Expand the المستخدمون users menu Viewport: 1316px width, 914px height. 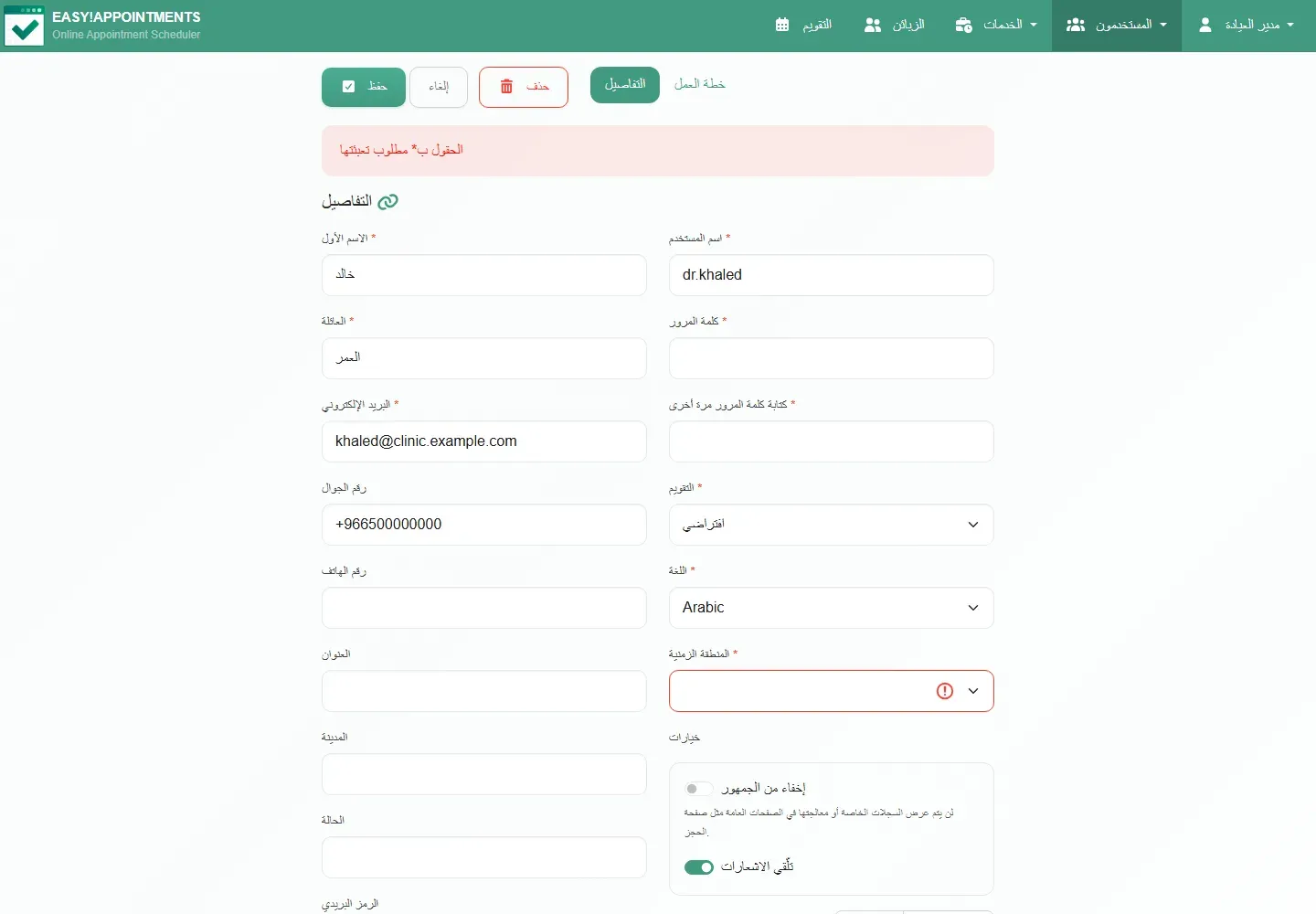[1117, 25]
